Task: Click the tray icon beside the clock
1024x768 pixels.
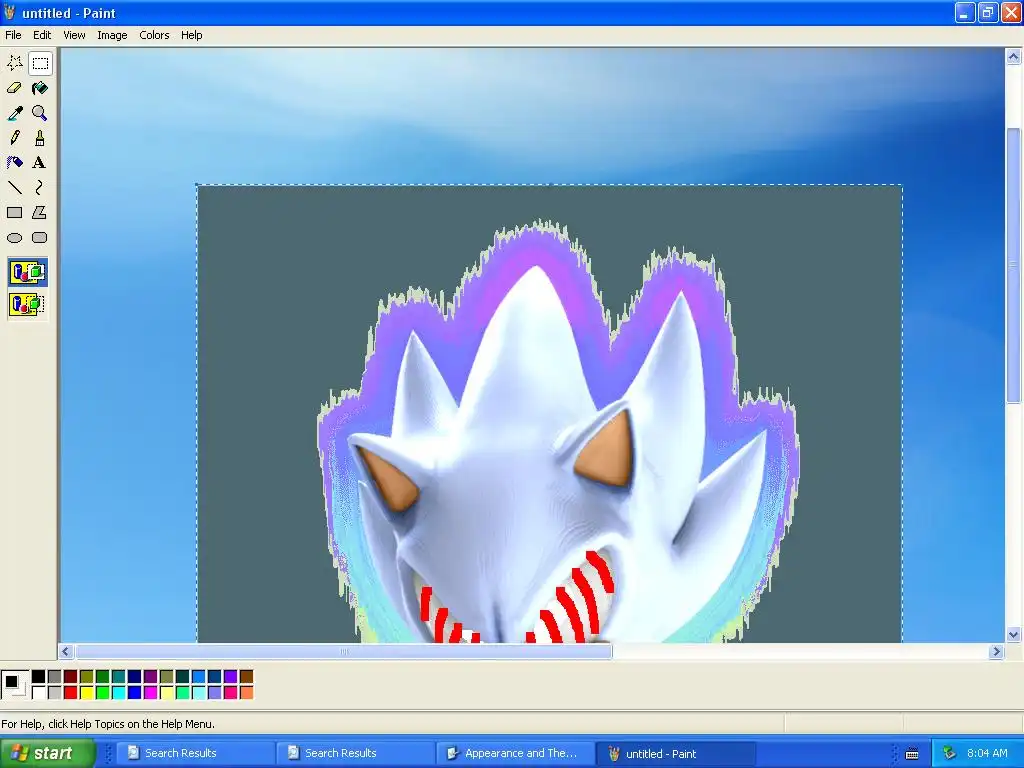Action: [949, 753]
